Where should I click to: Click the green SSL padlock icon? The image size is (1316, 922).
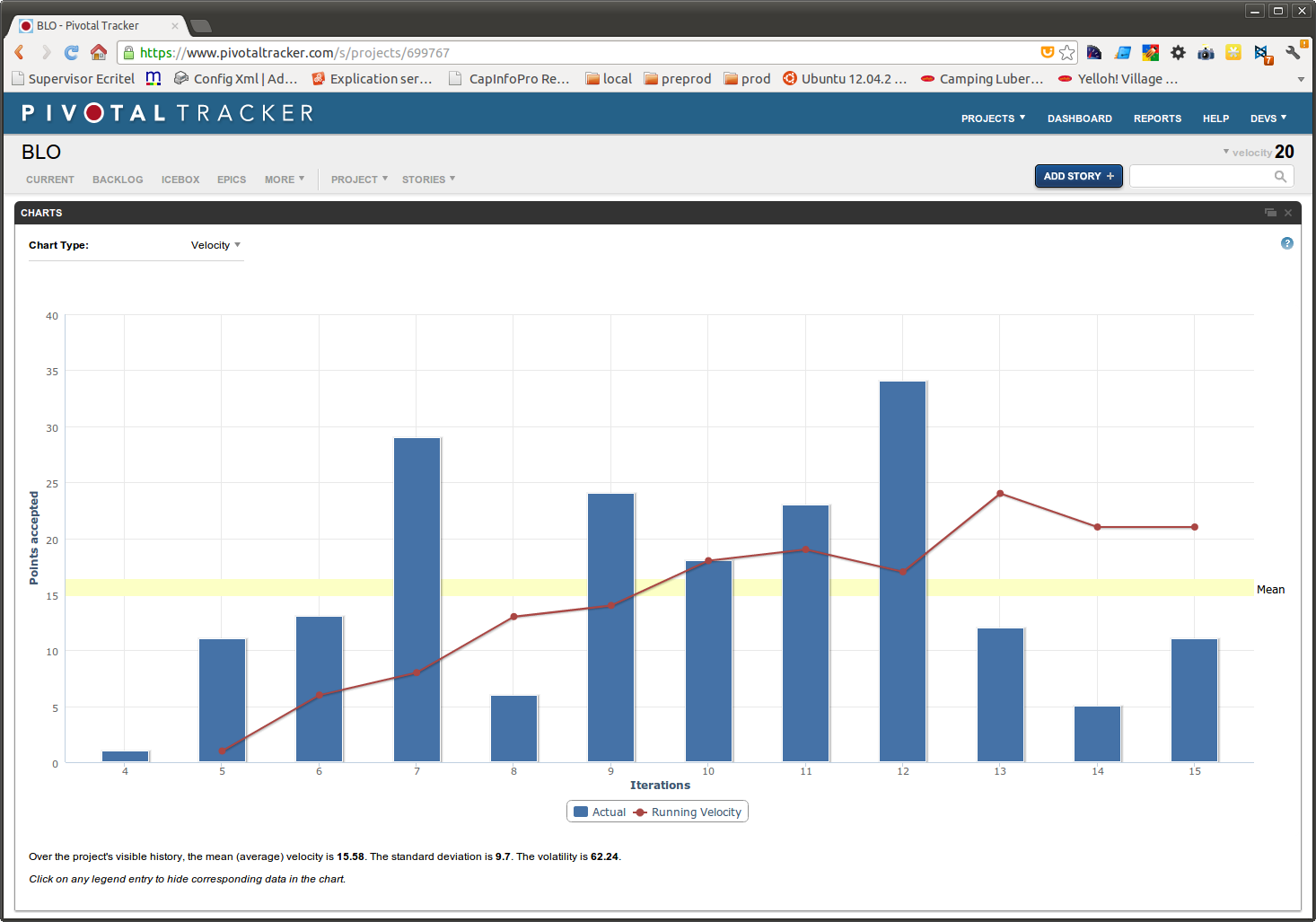click(128, 52)
